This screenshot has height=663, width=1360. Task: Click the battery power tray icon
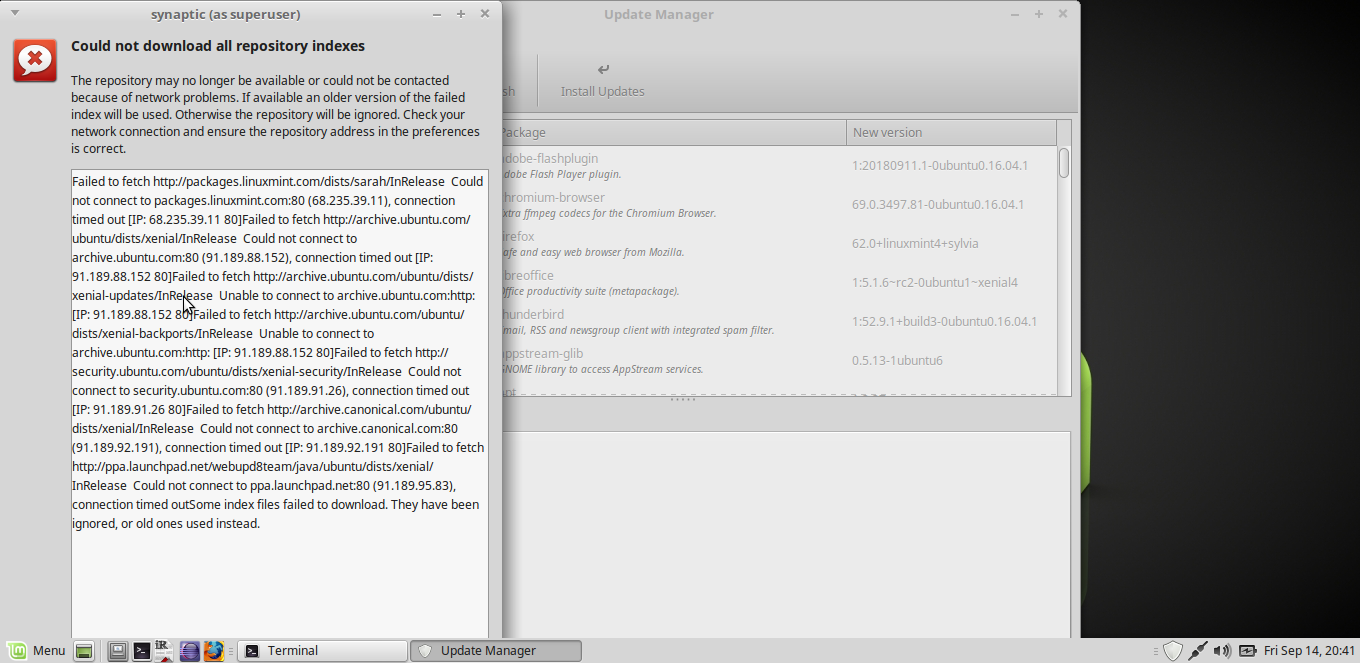pos(1247,651)
